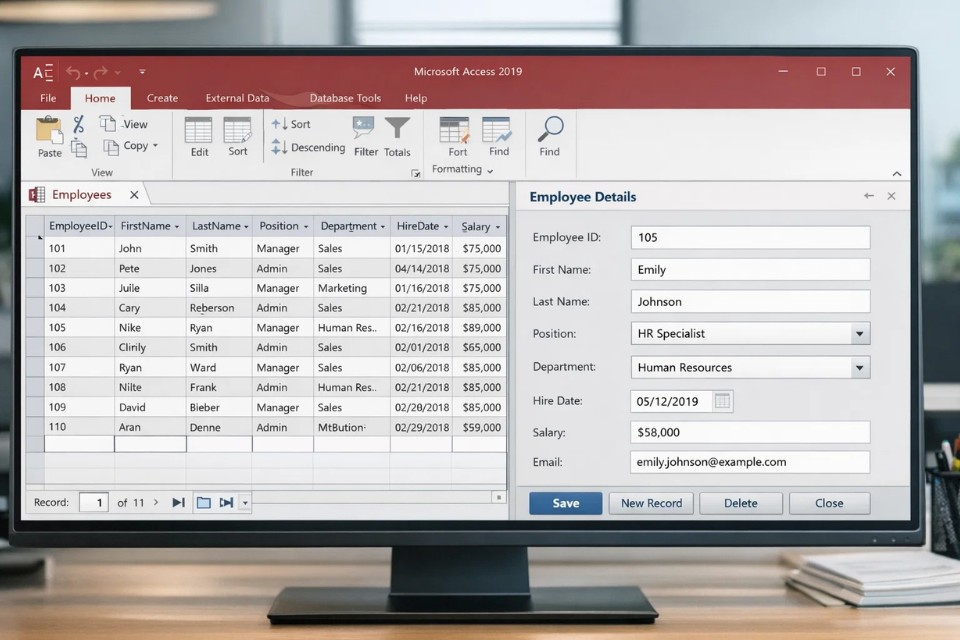Select the row header for employee 103

(35, 288)
